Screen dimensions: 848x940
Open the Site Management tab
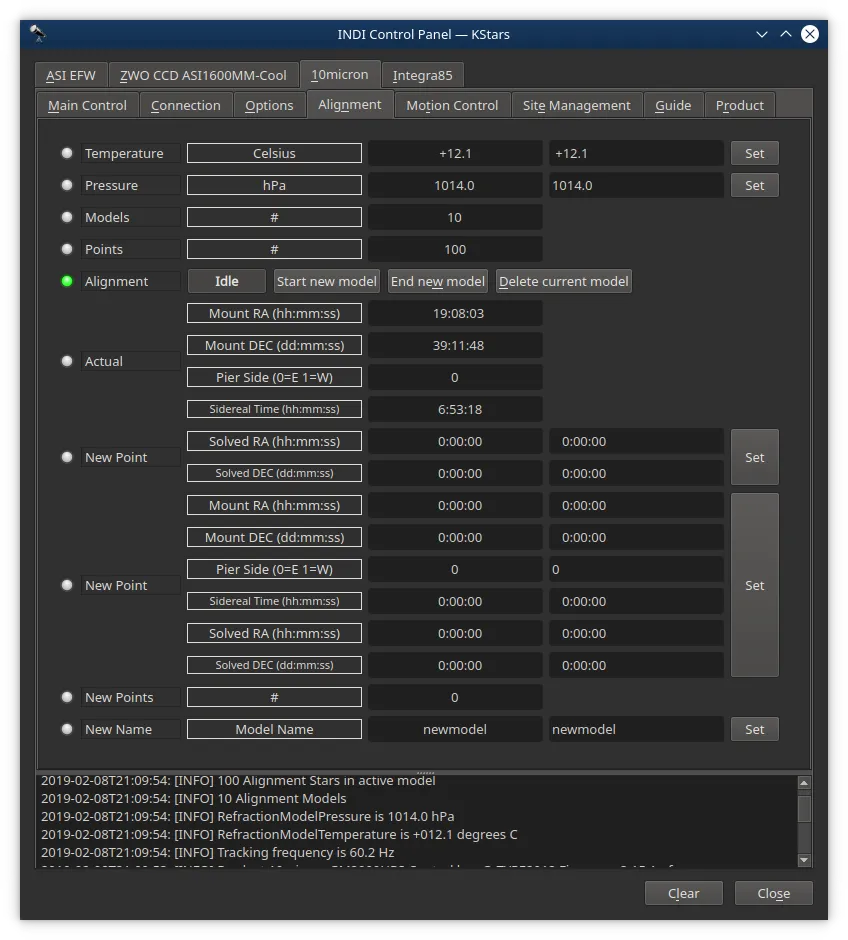click(x=577, y=106)
